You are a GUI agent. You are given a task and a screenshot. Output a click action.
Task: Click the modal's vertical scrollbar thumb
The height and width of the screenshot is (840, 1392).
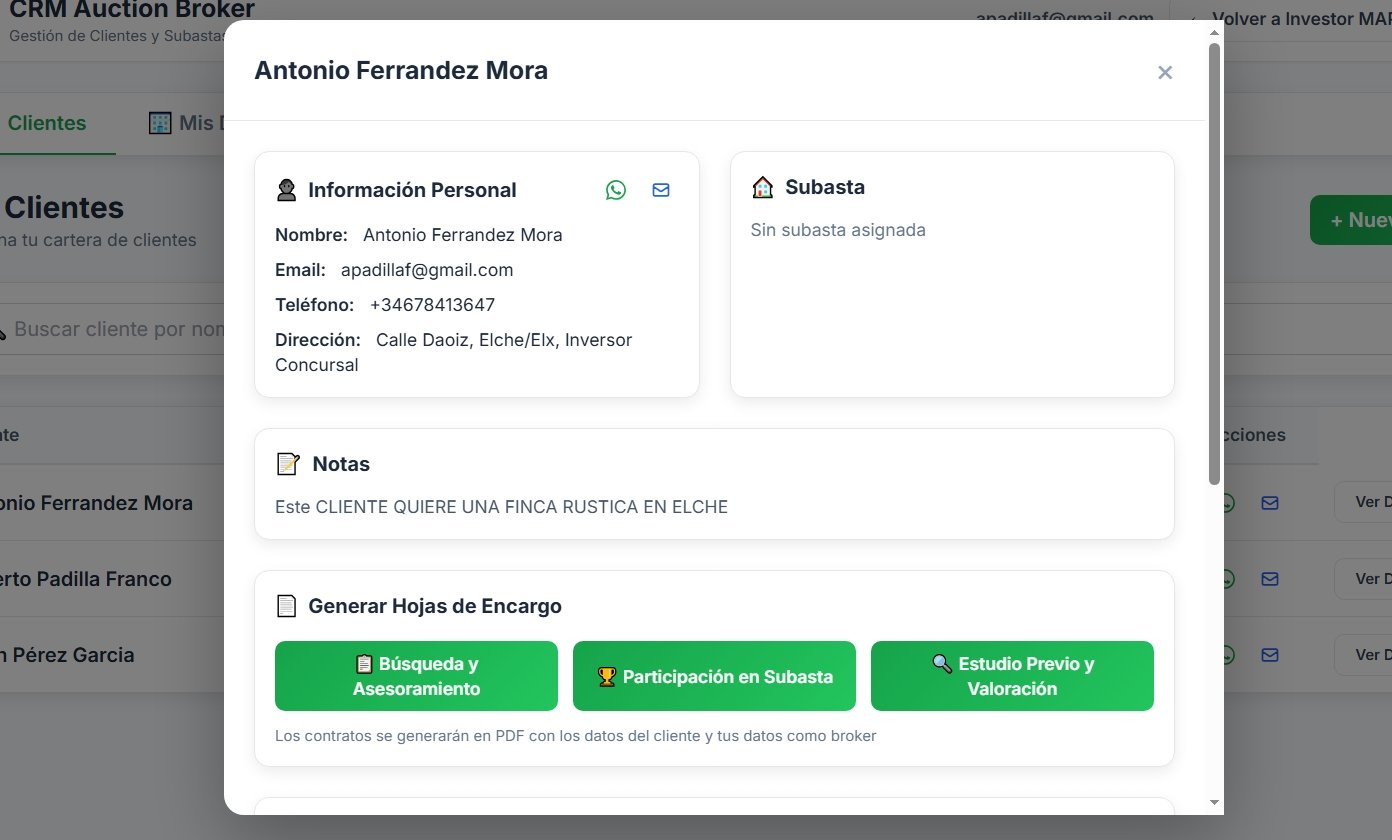[x=1214, y=260]
